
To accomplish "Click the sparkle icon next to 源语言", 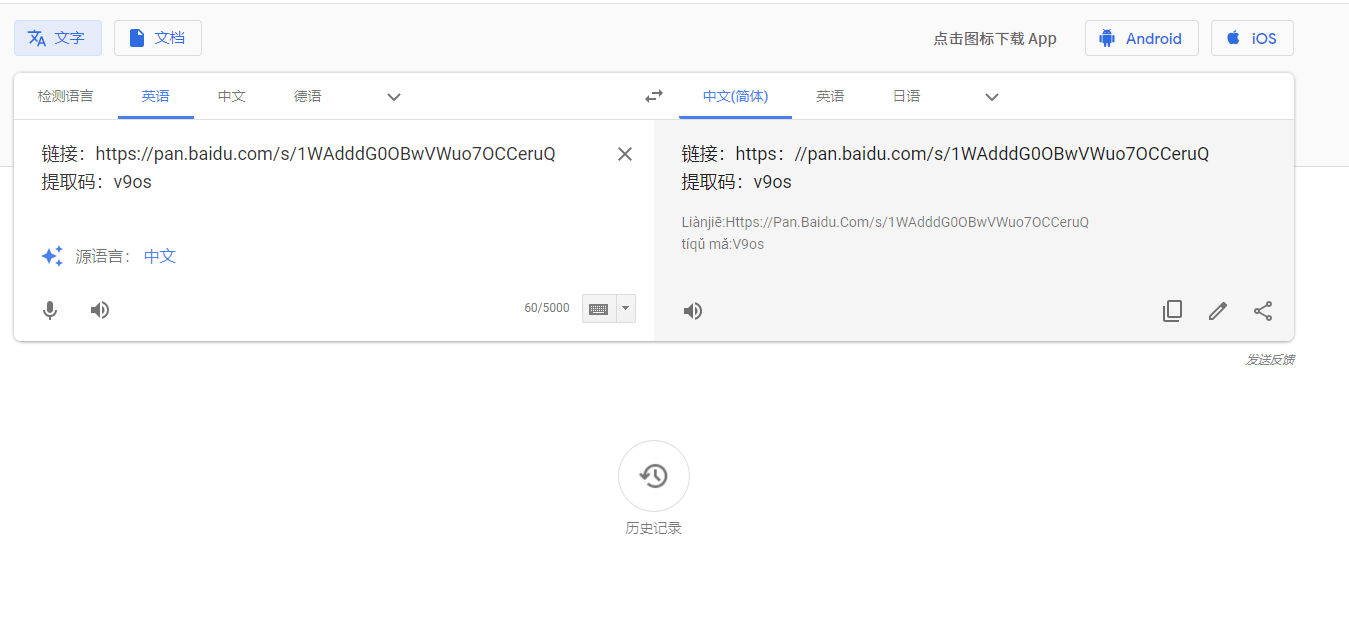I will tap(52, 256).
